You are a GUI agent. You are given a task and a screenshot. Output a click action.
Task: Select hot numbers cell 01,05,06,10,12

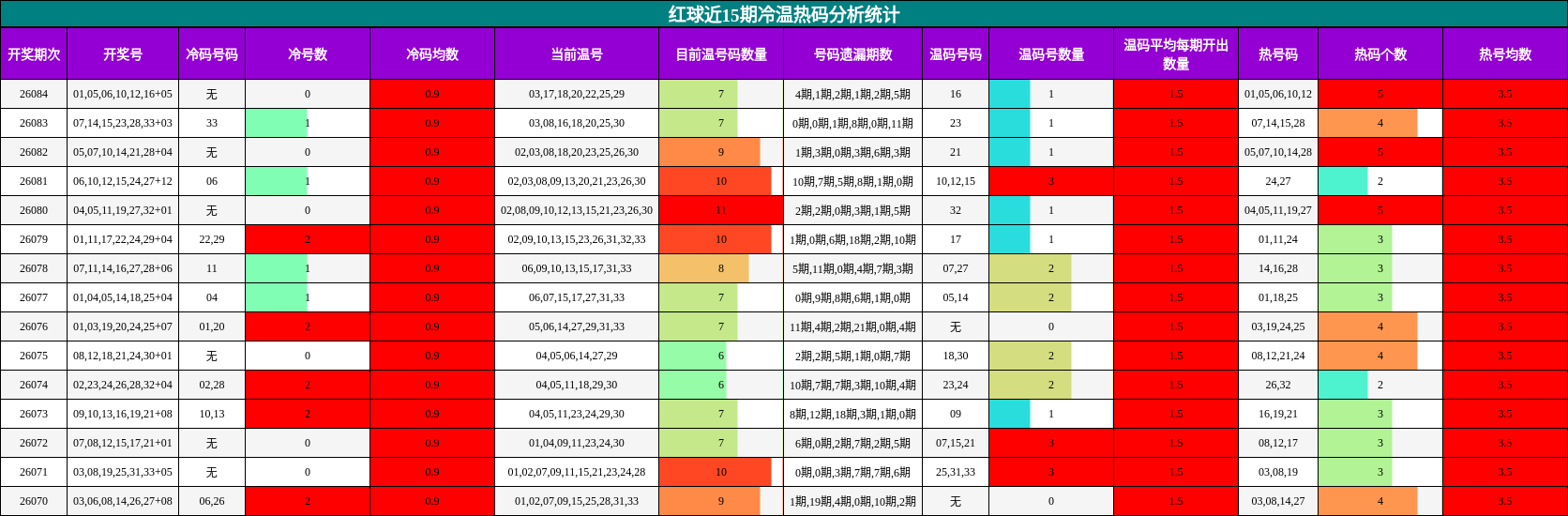pyautogui.click(x=1278, y=94)
